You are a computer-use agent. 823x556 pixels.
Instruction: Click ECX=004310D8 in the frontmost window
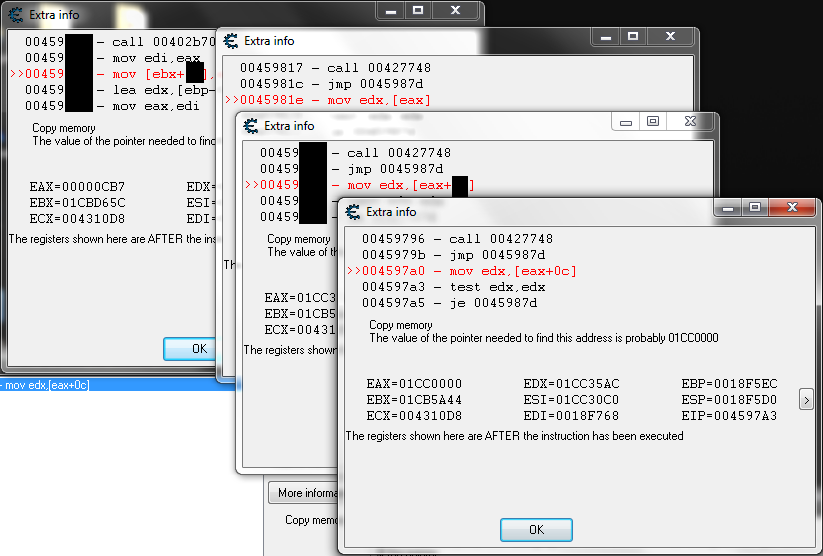414,416
